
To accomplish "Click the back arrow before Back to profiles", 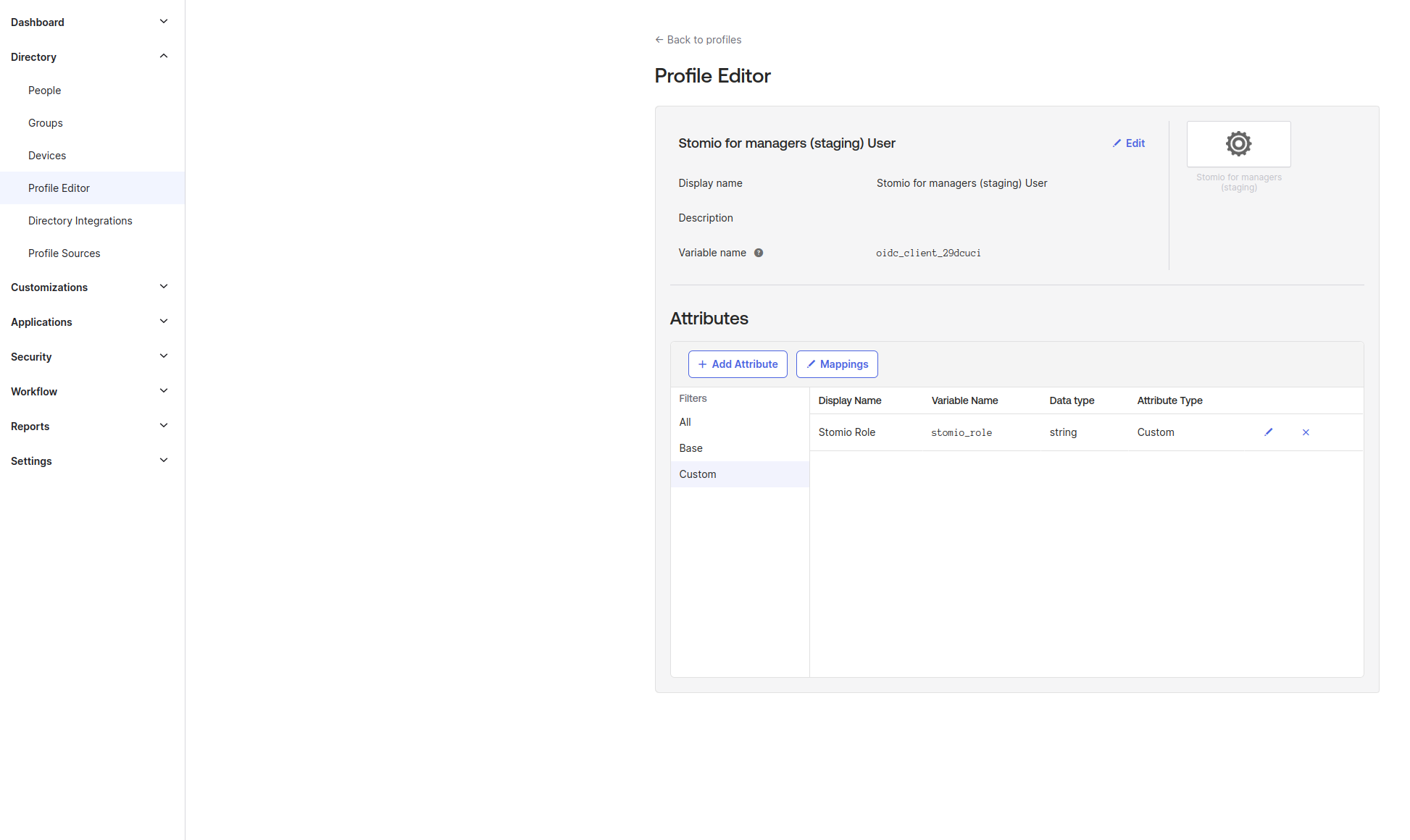I will [x=659, y=39].
